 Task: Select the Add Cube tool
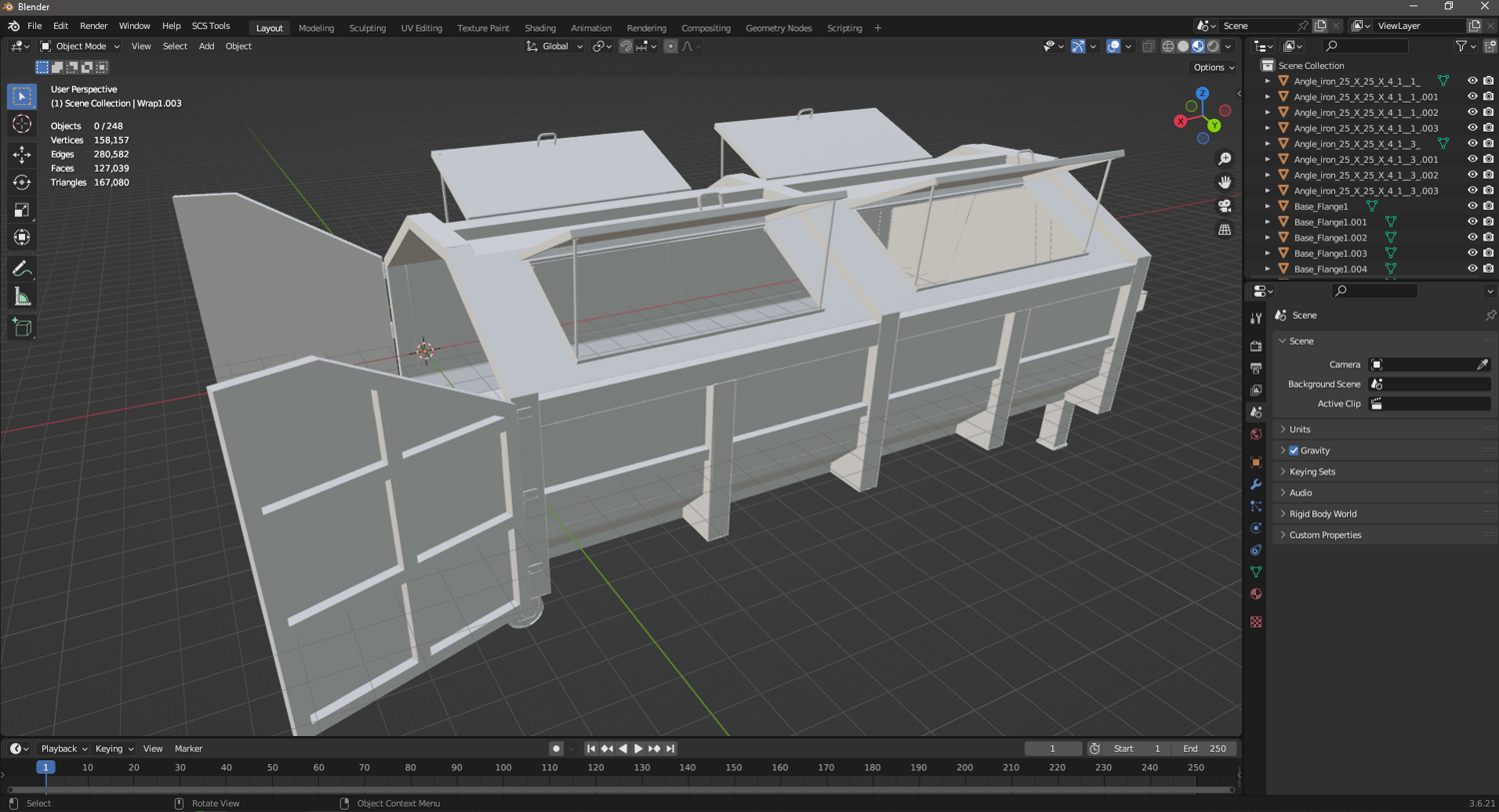coord(21,328)
